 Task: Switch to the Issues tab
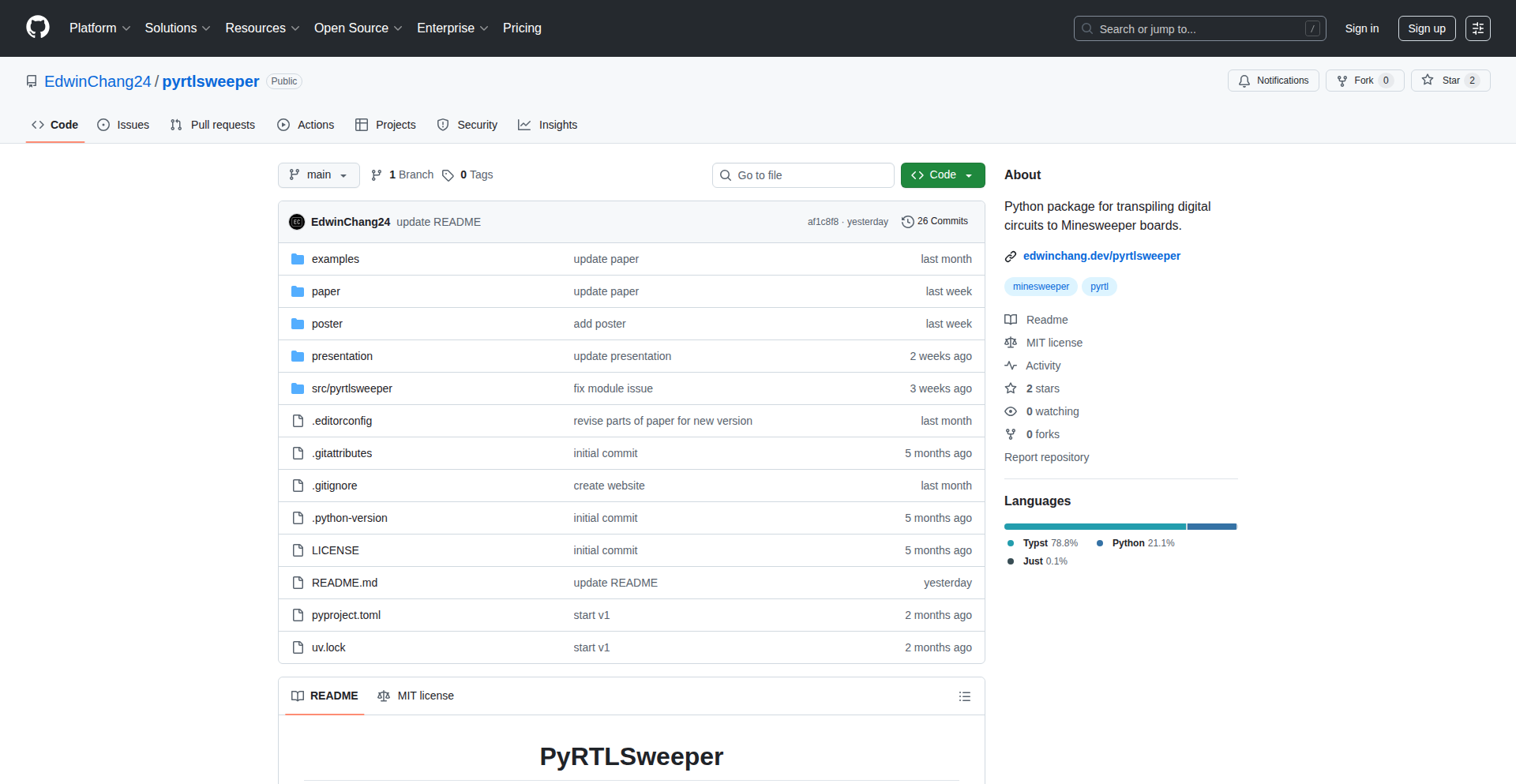pos(123,125)
